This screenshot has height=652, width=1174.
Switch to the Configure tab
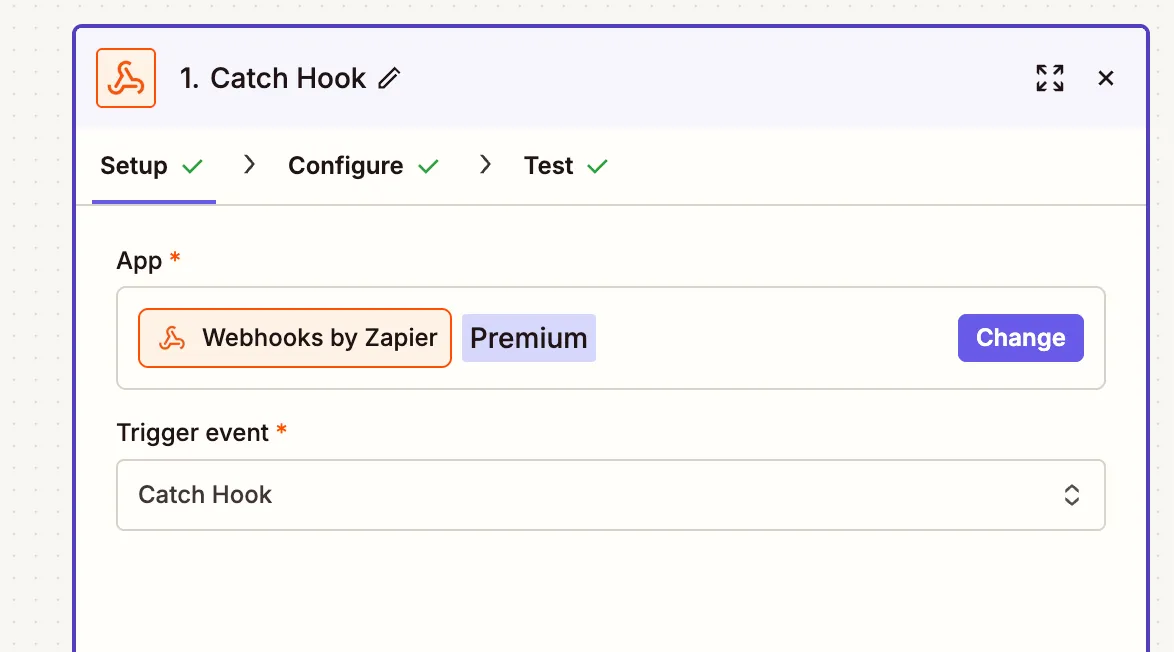(344, 165)
